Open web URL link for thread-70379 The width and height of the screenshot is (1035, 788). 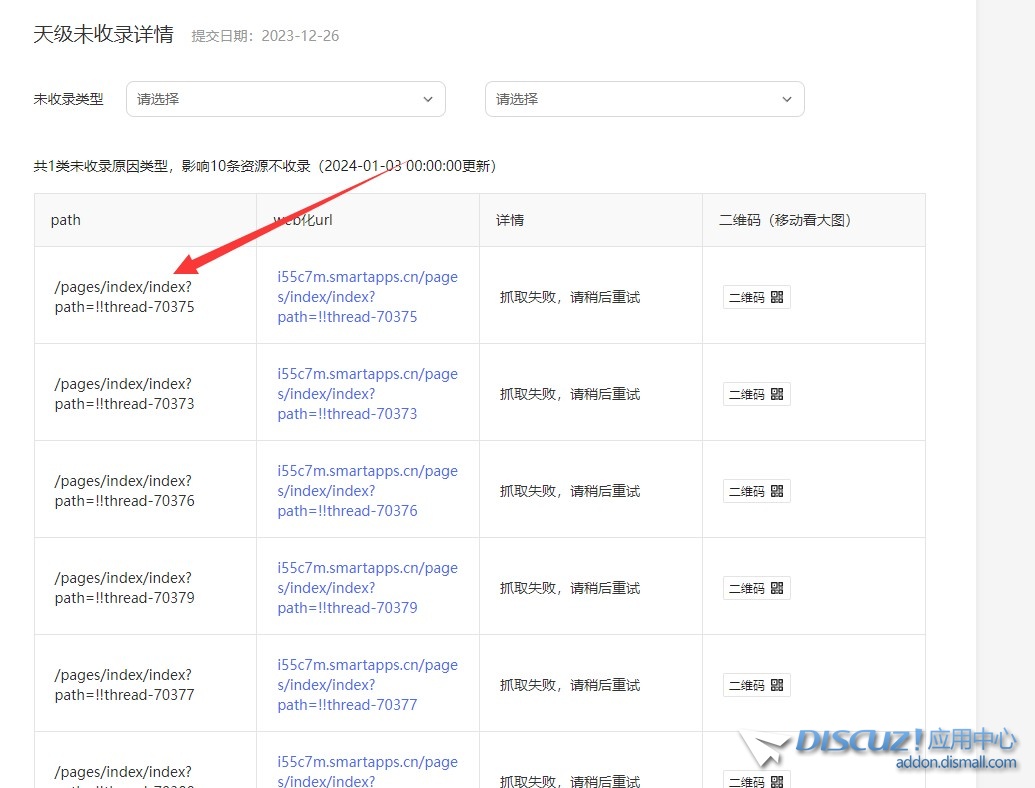(x=368, y=588)
